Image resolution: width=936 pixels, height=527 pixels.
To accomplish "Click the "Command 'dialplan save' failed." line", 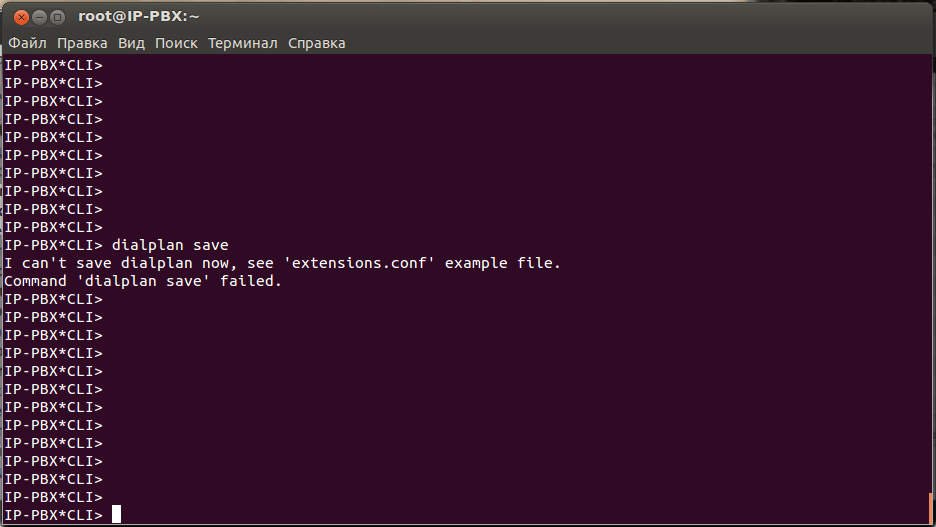I will pyautogui.click(x=143, y=281).
